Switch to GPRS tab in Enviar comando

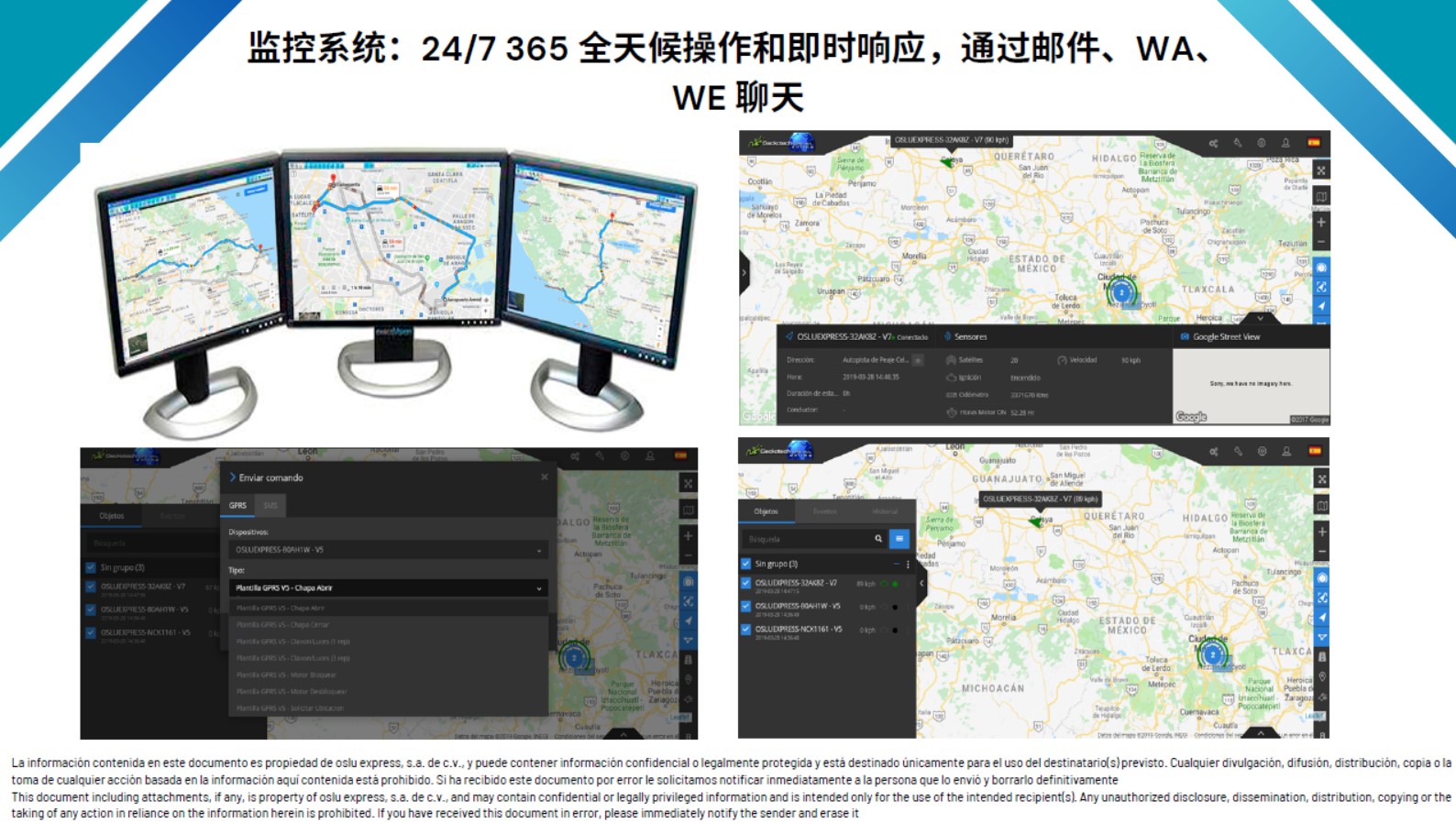click(x=238, y=505)
